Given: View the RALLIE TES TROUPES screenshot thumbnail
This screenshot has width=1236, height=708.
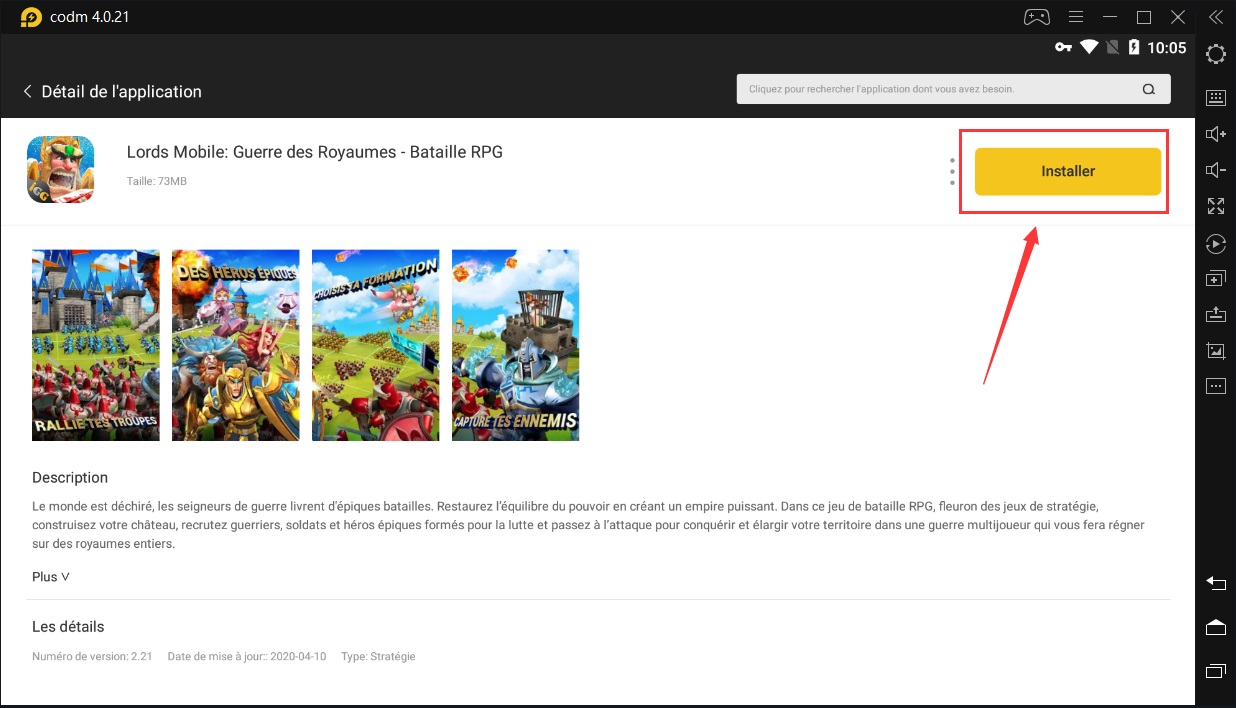Looking at the screenshot, I should (95, 344).
